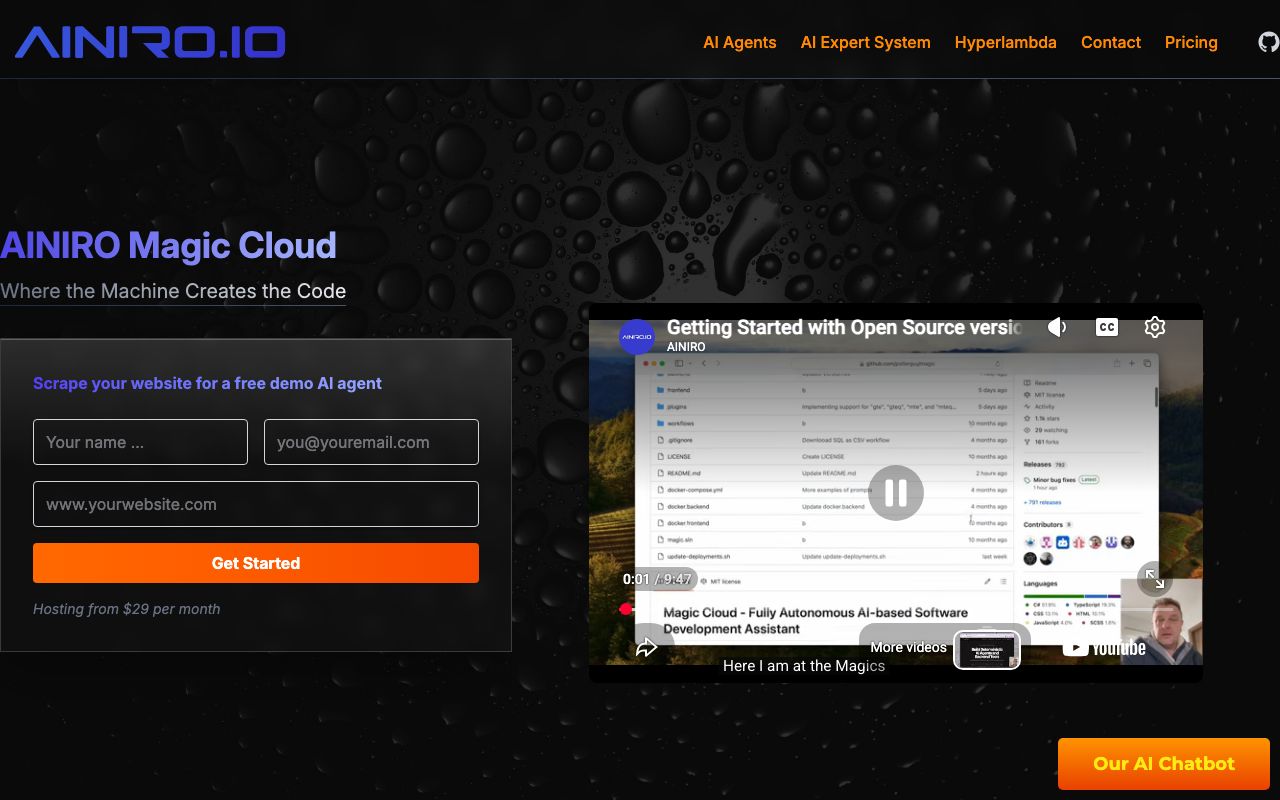This screenshot has height=800, width=1280.
Task: Open the More videos thumbnail preview
Action: tap(987, 649)
